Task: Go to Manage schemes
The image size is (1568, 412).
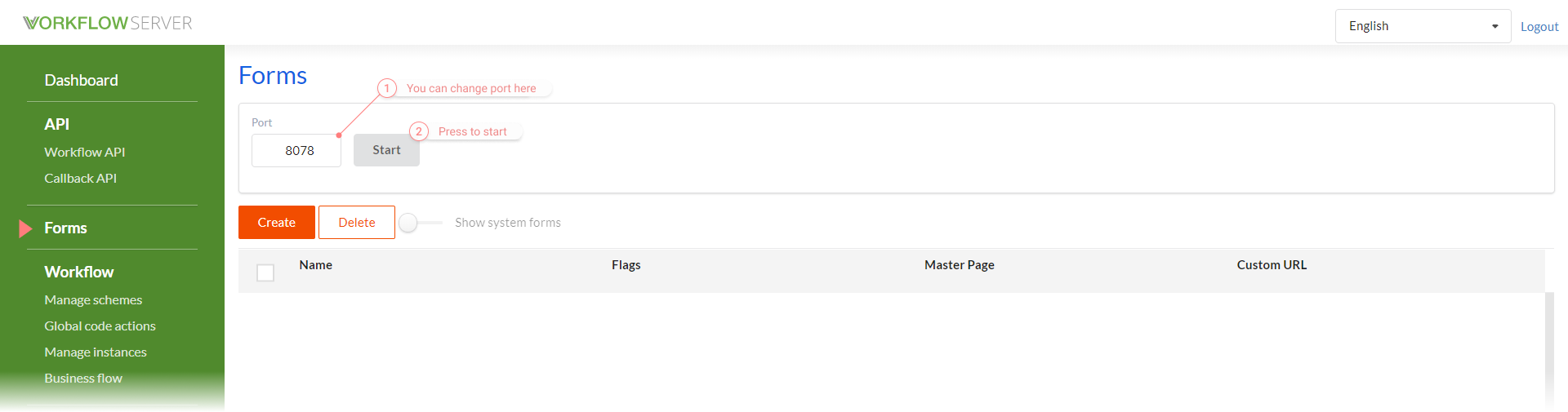Action: (x=93, y=299)
